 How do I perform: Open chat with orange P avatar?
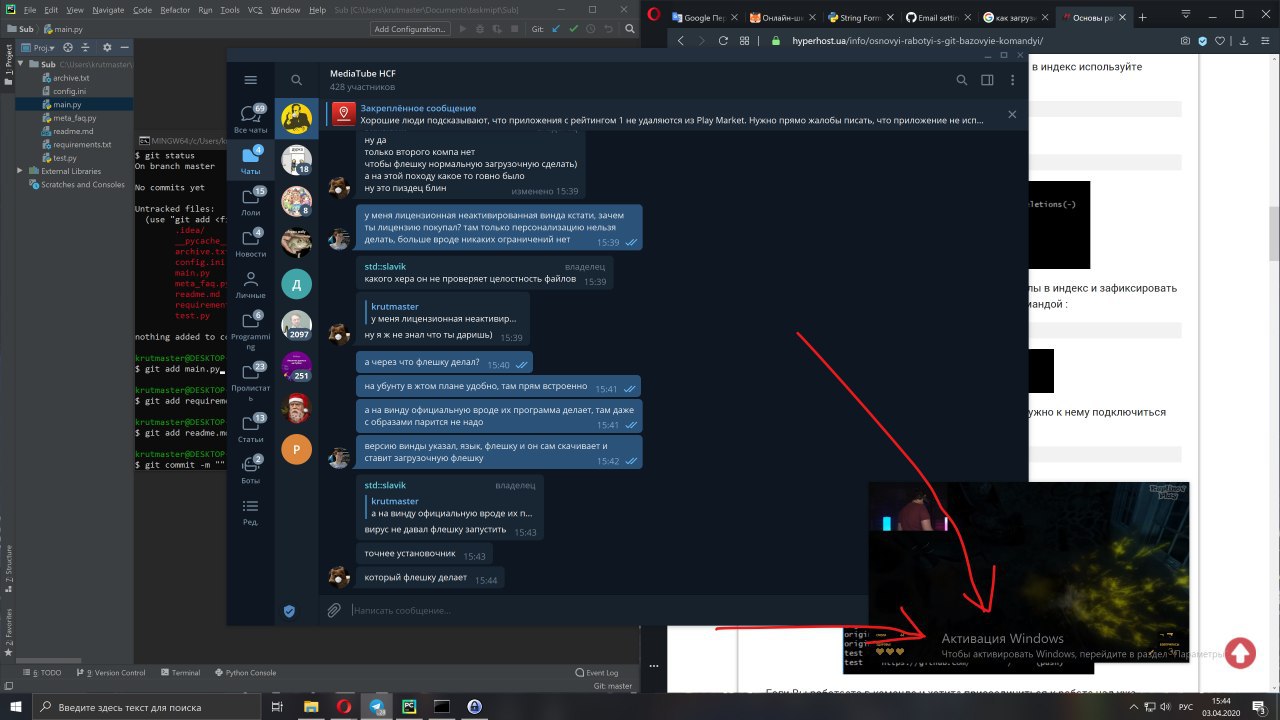pyautogui.click(x=296, y=449)
